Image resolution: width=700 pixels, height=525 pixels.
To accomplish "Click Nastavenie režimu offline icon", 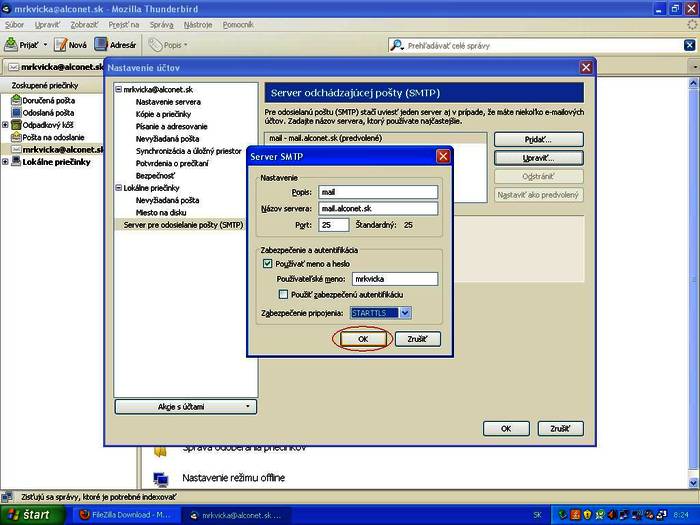I will [x=160, y=479].
